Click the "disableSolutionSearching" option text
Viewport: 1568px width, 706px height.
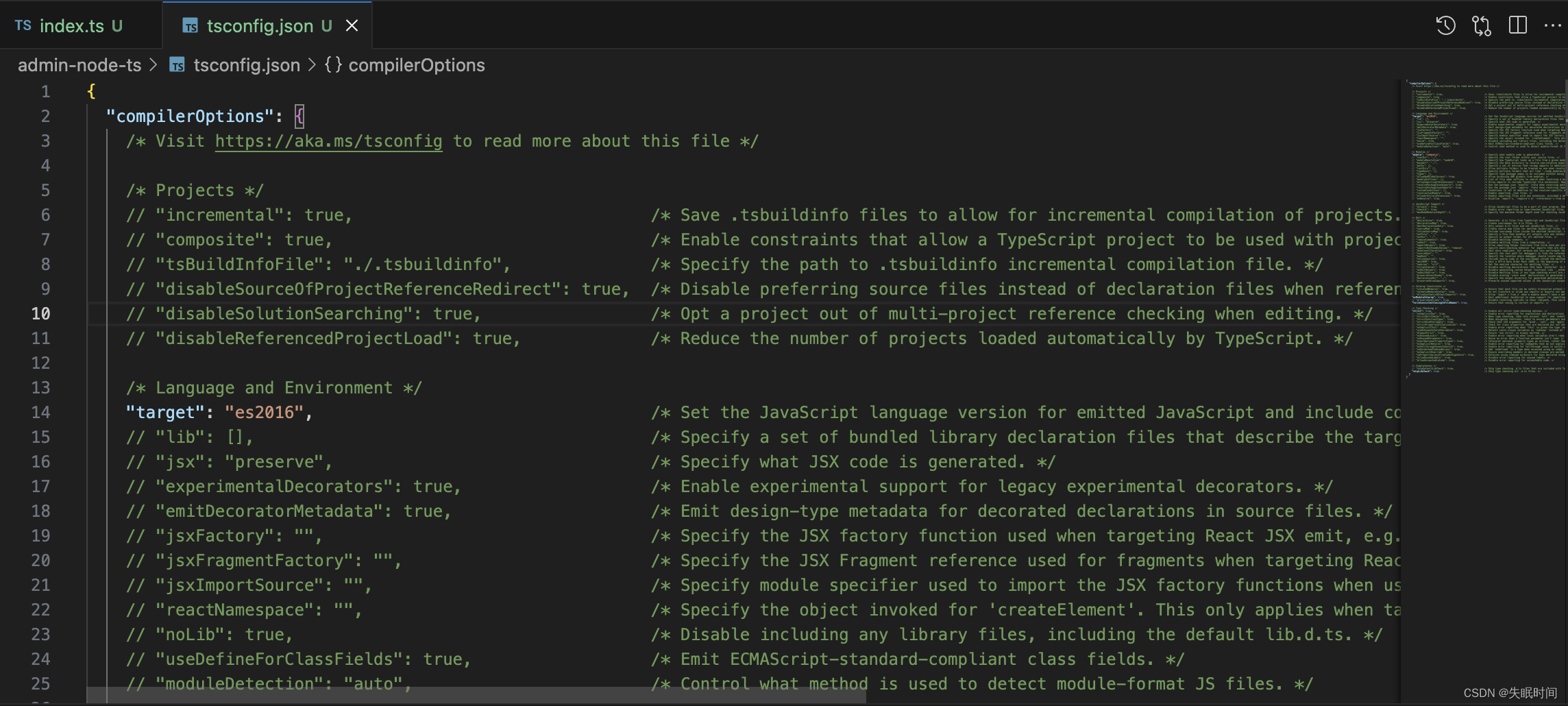[x=289, y=314]
